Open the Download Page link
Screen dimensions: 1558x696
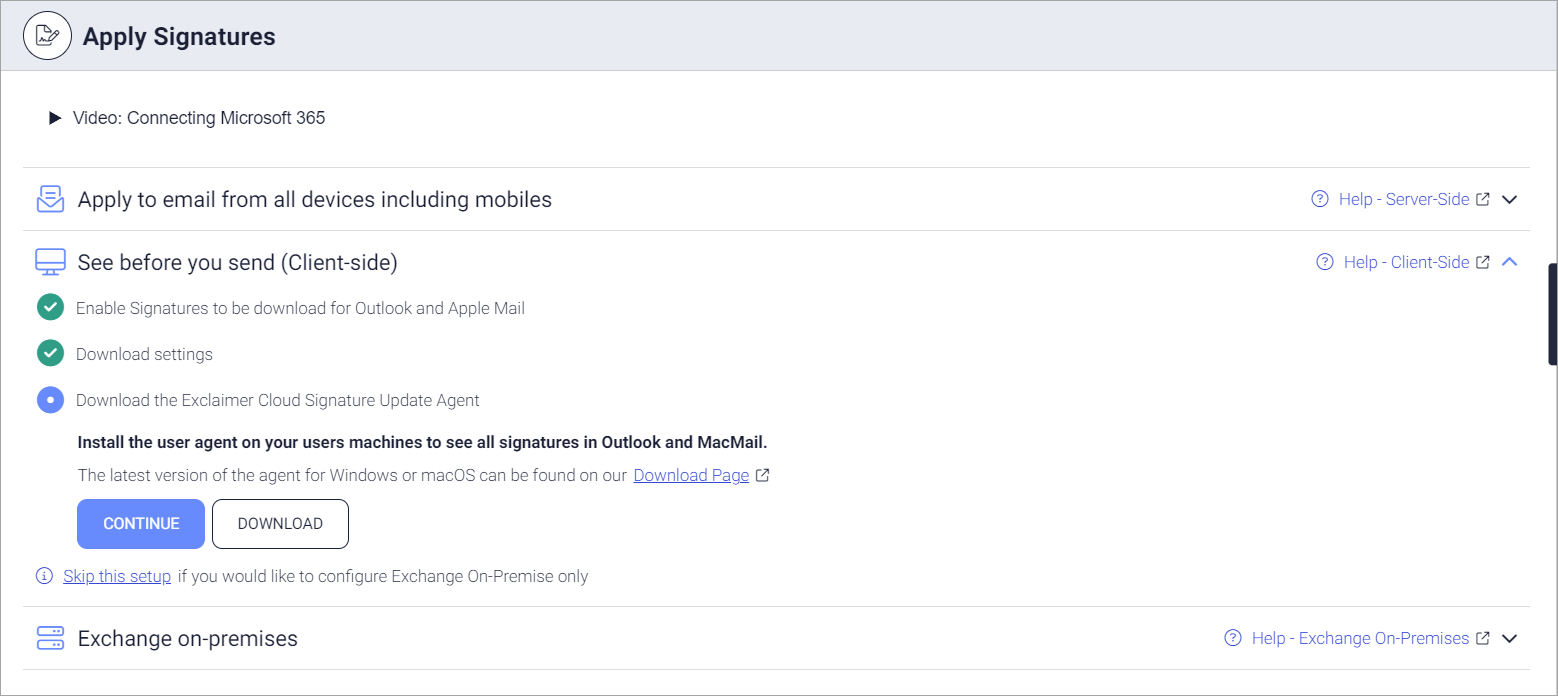tap(691, 475)
